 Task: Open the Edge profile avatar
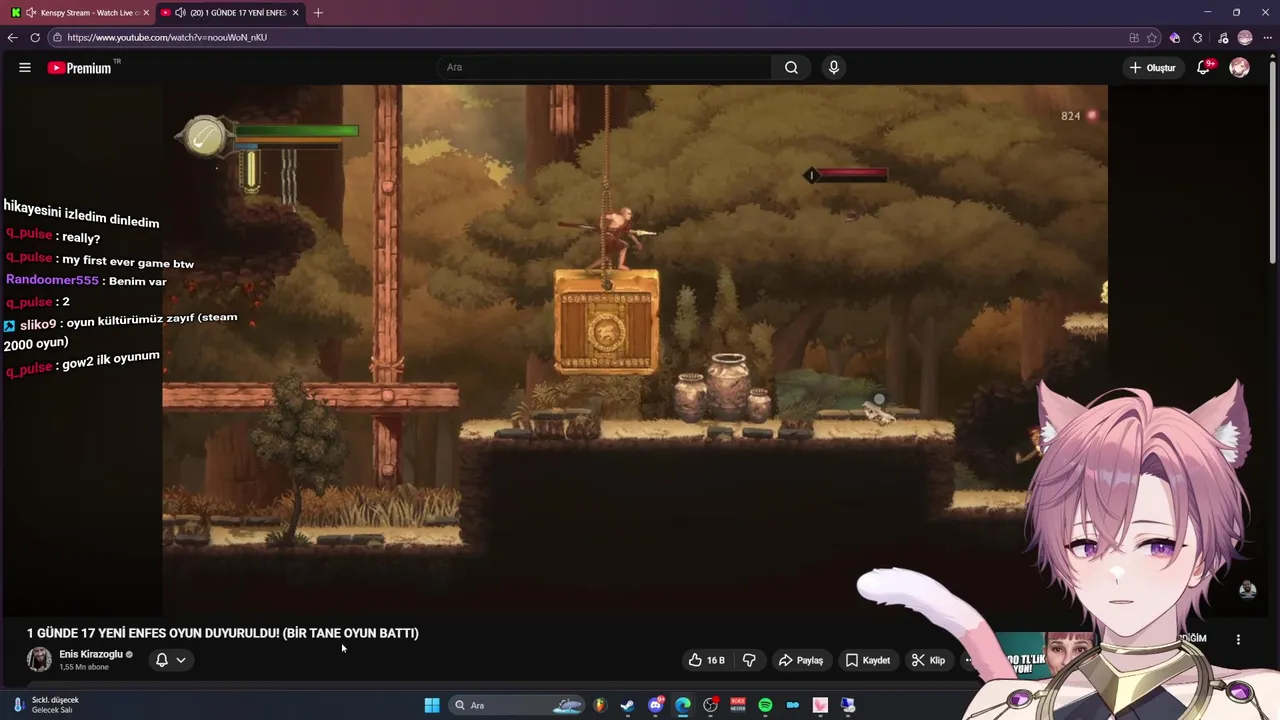1245,37
